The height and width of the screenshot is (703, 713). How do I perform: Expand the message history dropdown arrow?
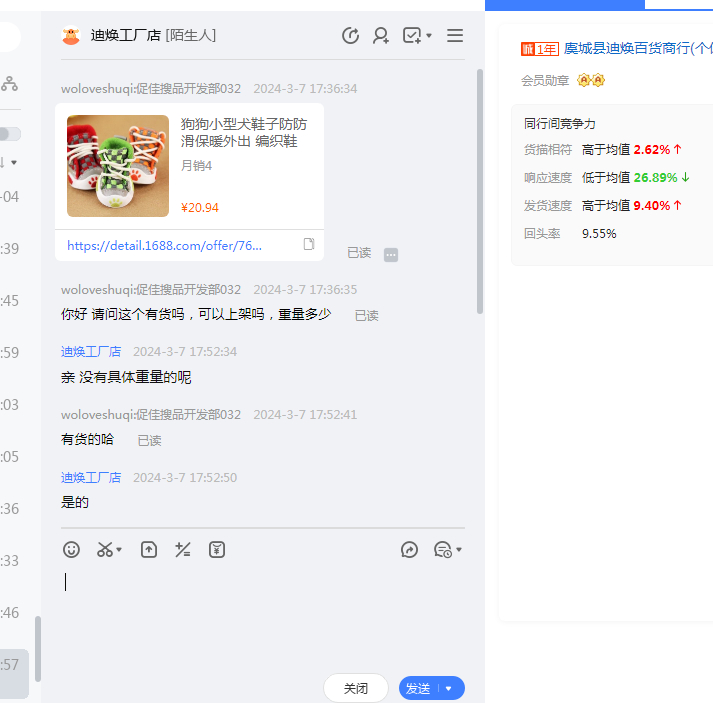tap(459, 550)
